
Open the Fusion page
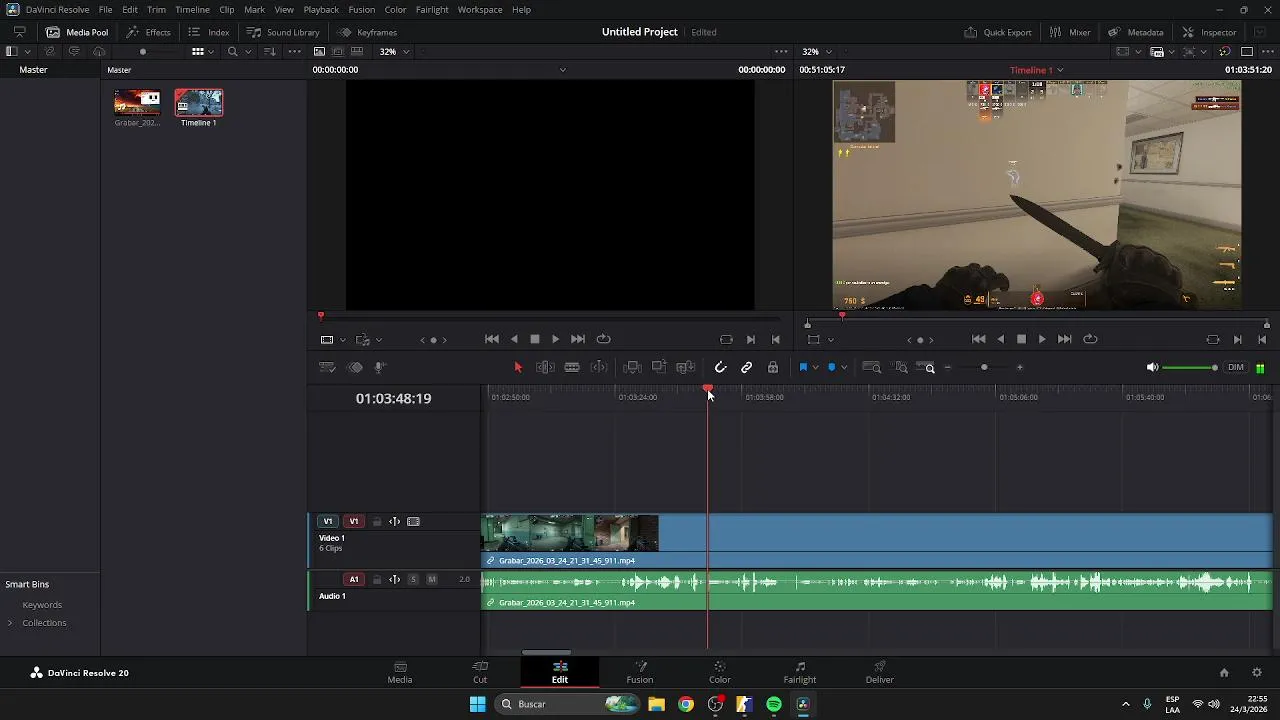[640, 672]
